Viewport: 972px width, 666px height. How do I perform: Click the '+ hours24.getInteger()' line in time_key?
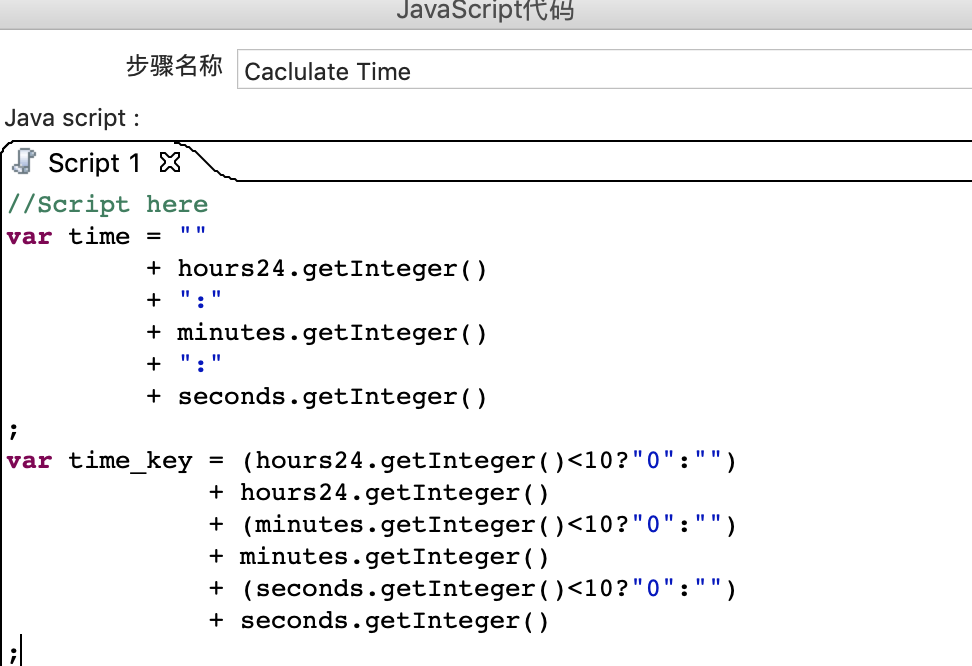tap(379, 492)
